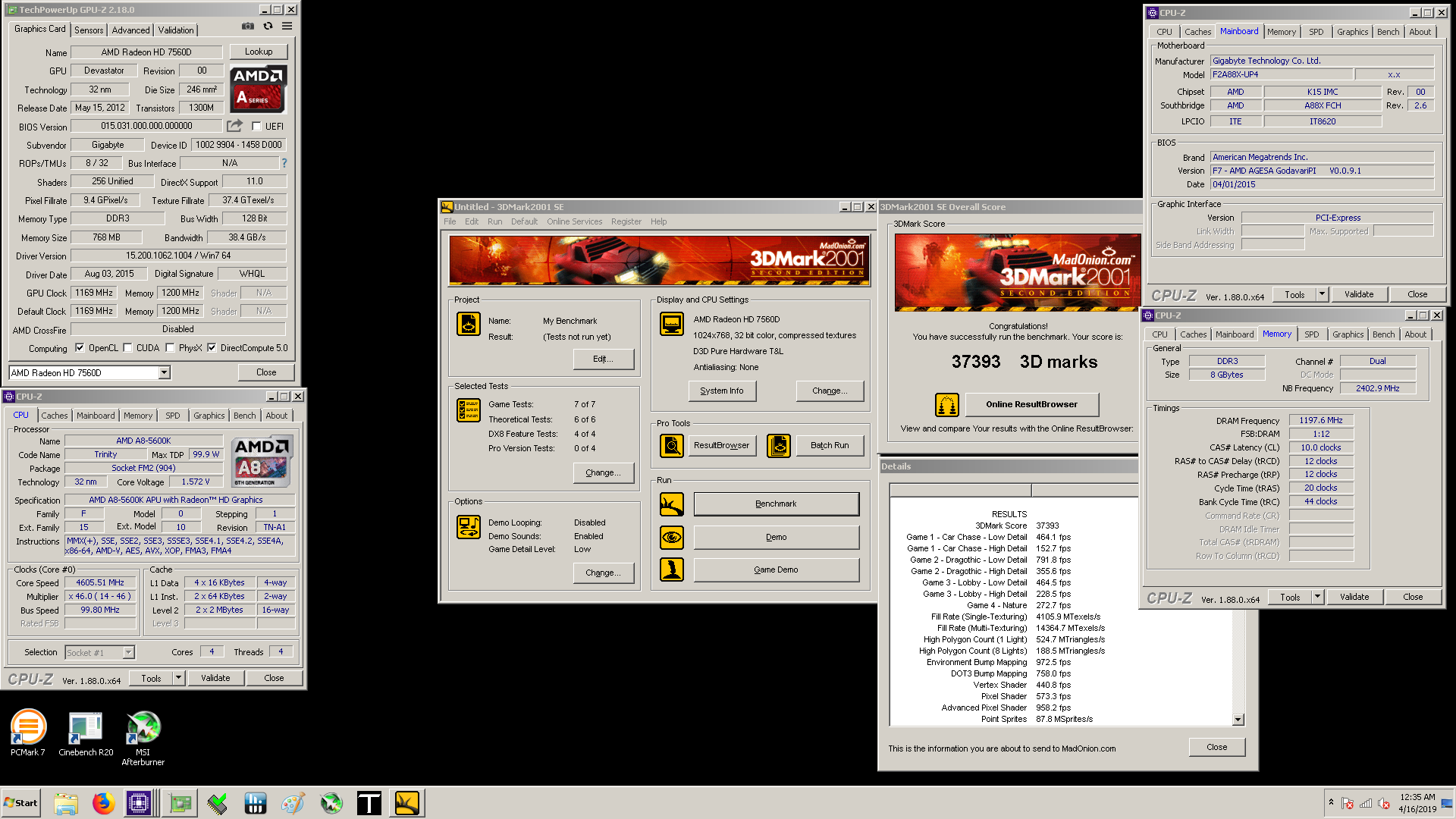Image resolution: width=1456 pixels, height=819 pixels.
Task: Click Benchmark run icon in 3DMark
Action: coord(671,504)
